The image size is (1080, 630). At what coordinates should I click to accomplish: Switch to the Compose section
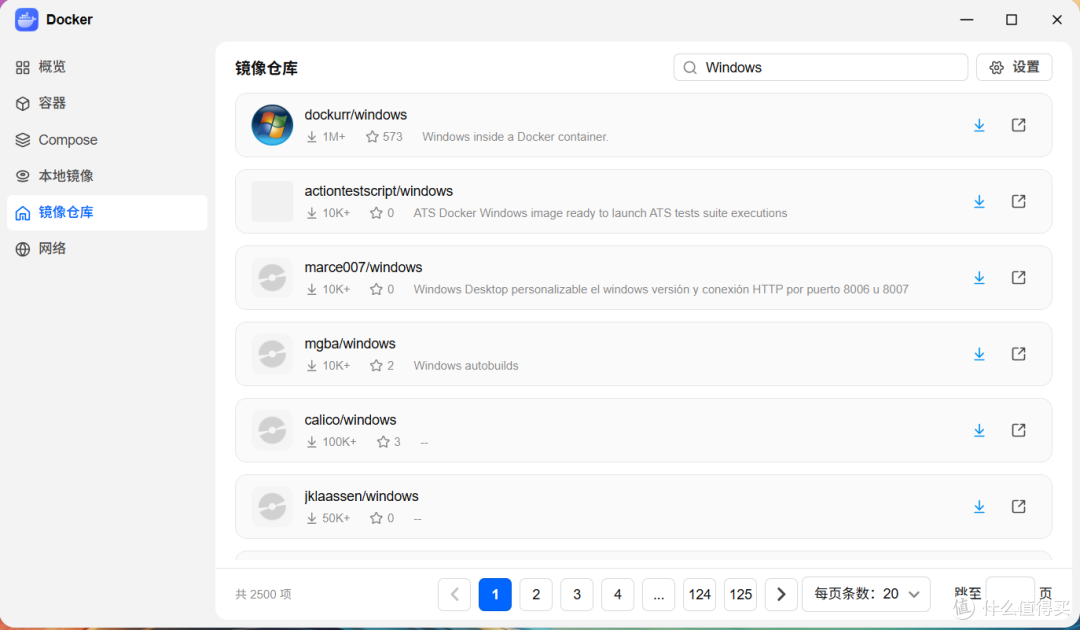tap(107, 140)
